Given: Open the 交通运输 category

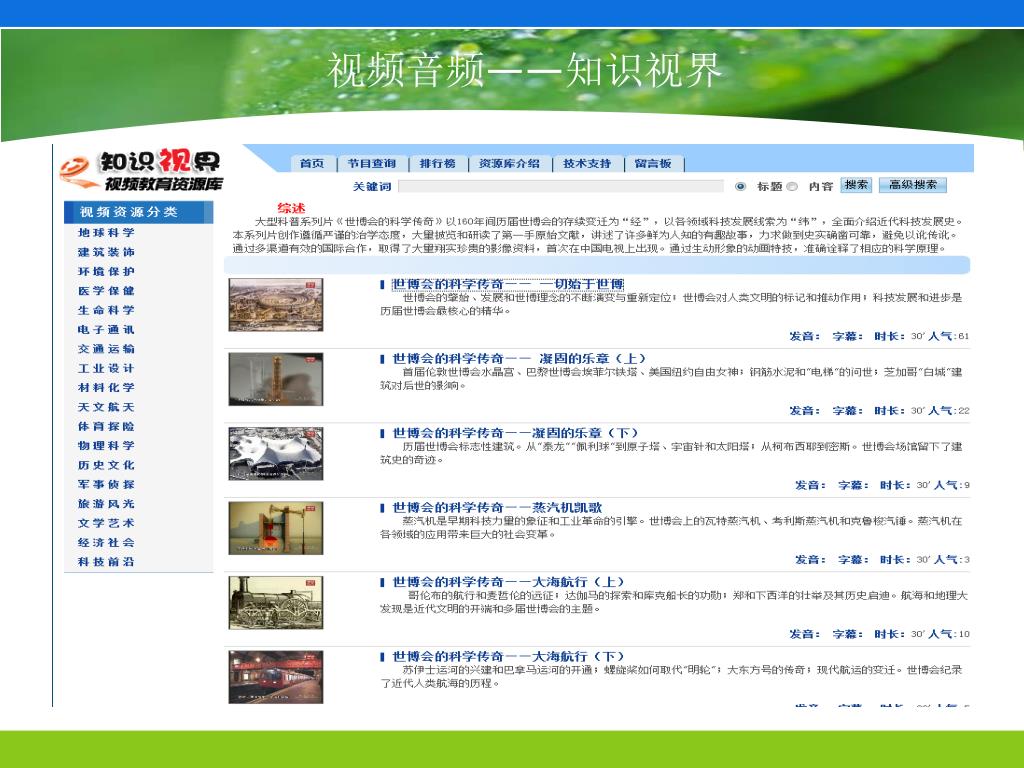Looking at the screenshot, I should click(106, 349).
